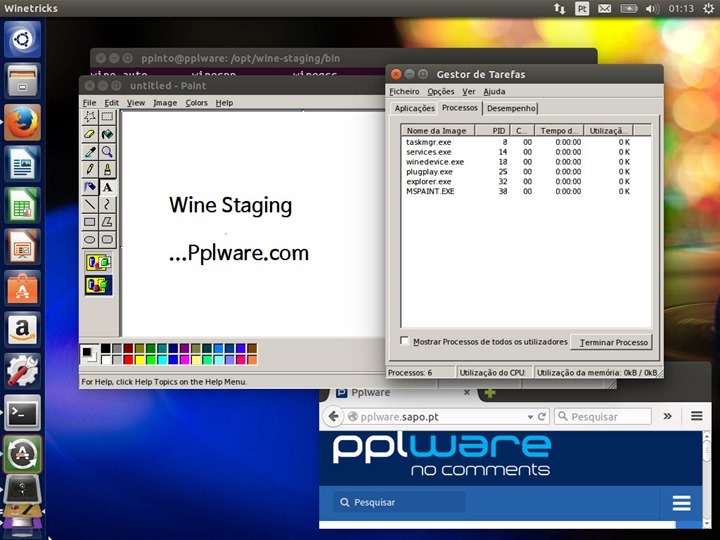Open the File menu in Paint
Screen dimensions: 720x540
click(89, 103)
